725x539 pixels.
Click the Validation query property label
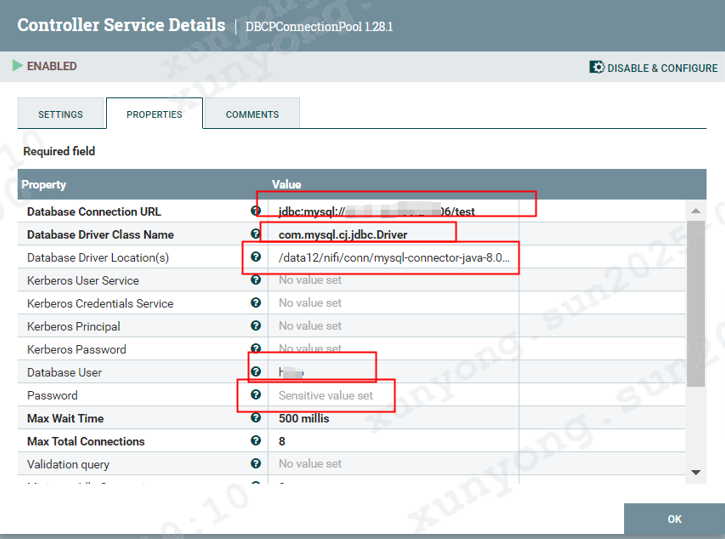click(x=68, y=464)
